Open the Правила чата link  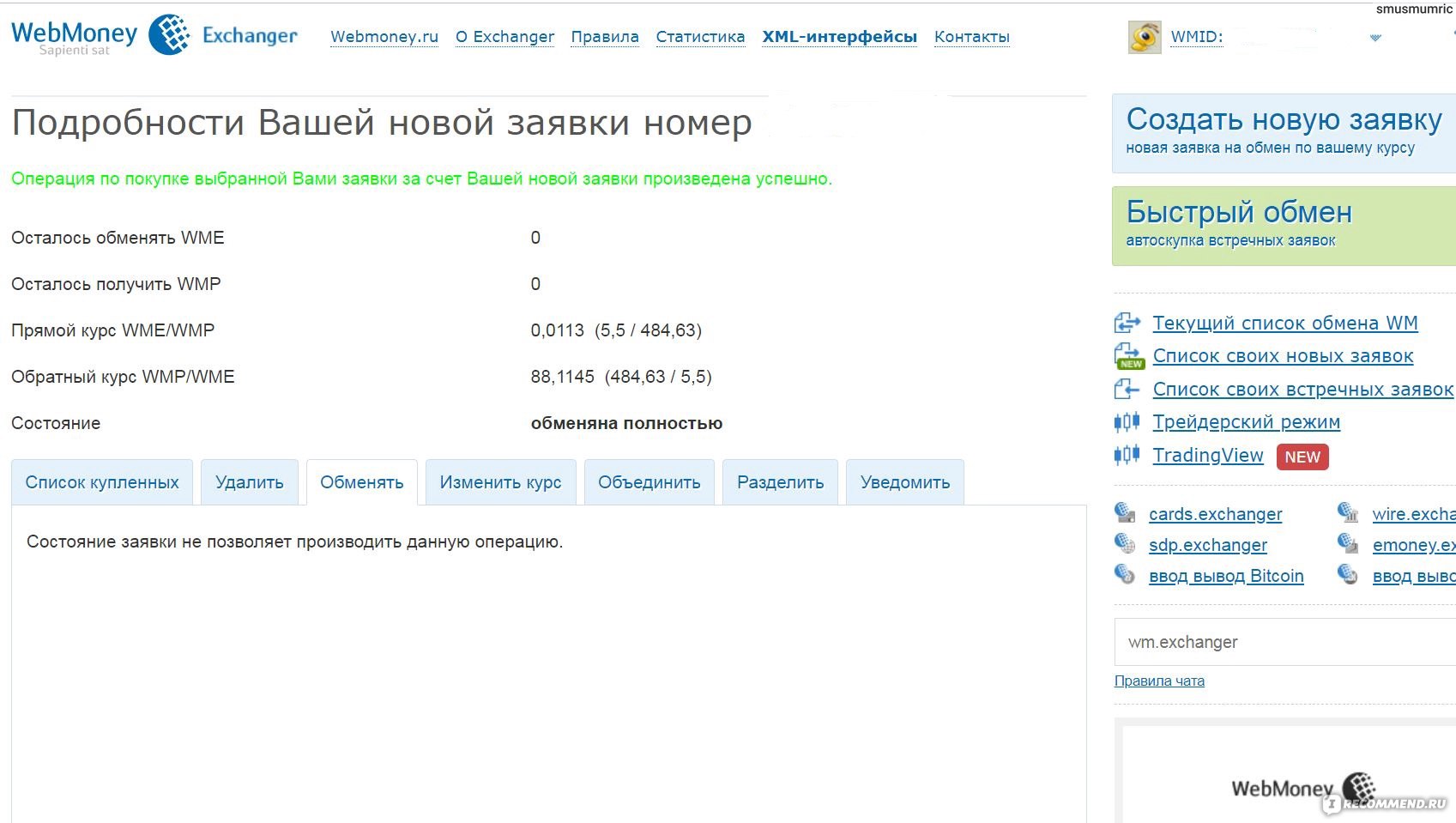1159,681
